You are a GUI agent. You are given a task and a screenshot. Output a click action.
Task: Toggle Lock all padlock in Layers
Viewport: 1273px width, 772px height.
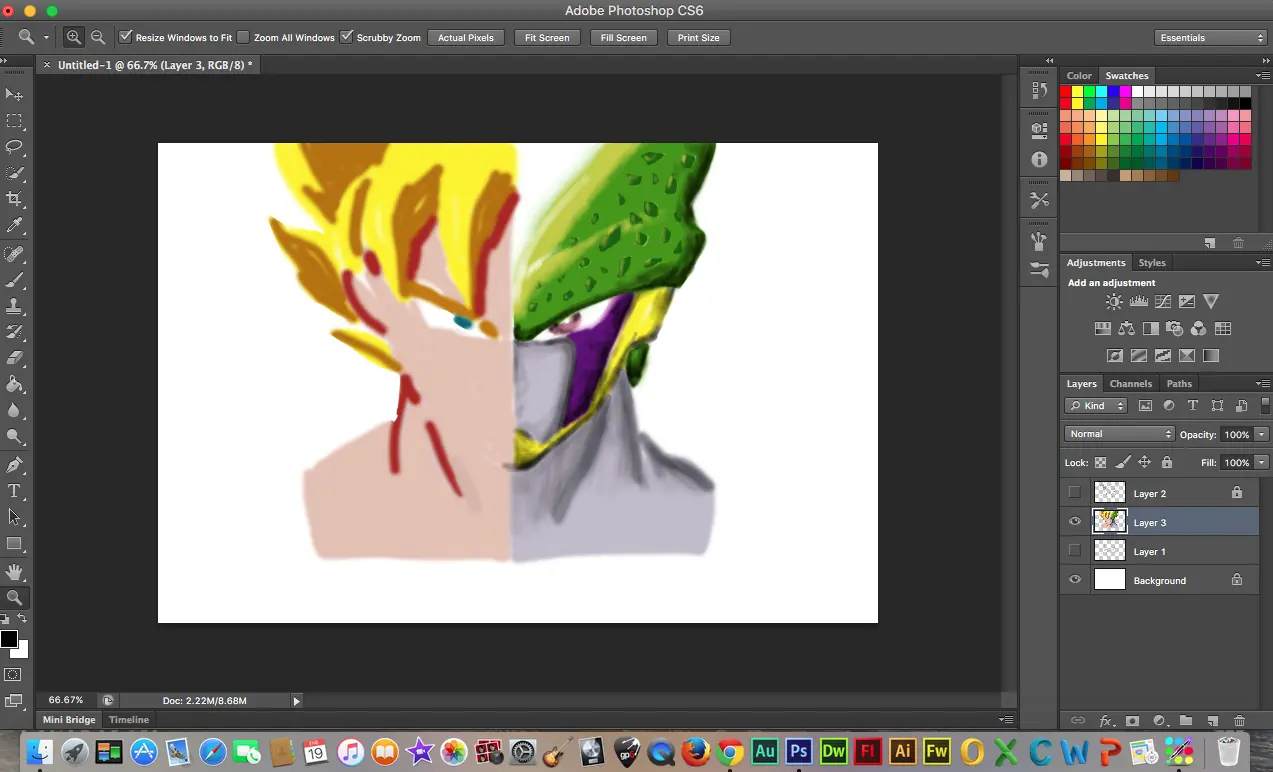point(1167,463)
